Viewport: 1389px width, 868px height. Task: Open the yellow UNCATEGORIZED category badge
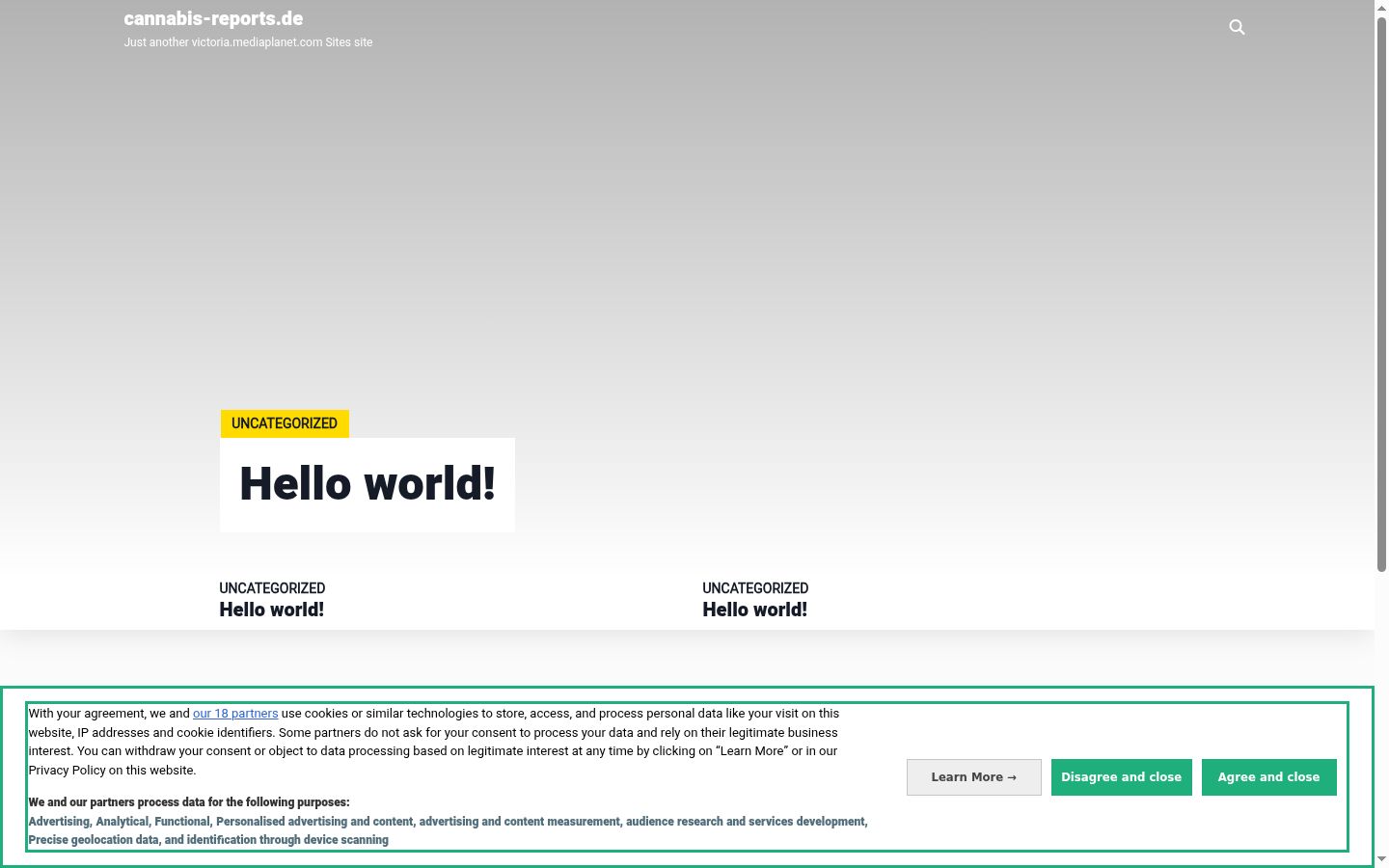point(285,423)
